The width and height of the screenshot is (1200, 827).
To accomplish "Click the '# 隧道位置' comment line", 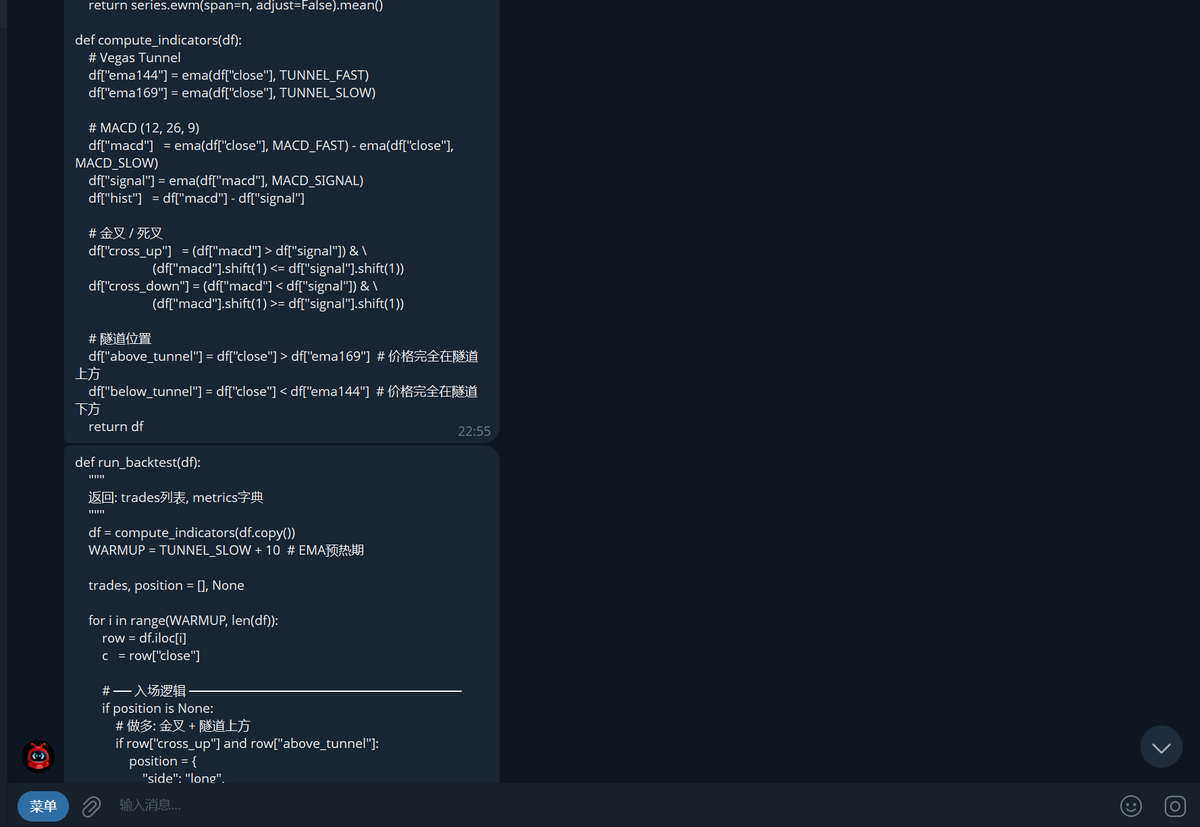I will [x=120, y=339].
